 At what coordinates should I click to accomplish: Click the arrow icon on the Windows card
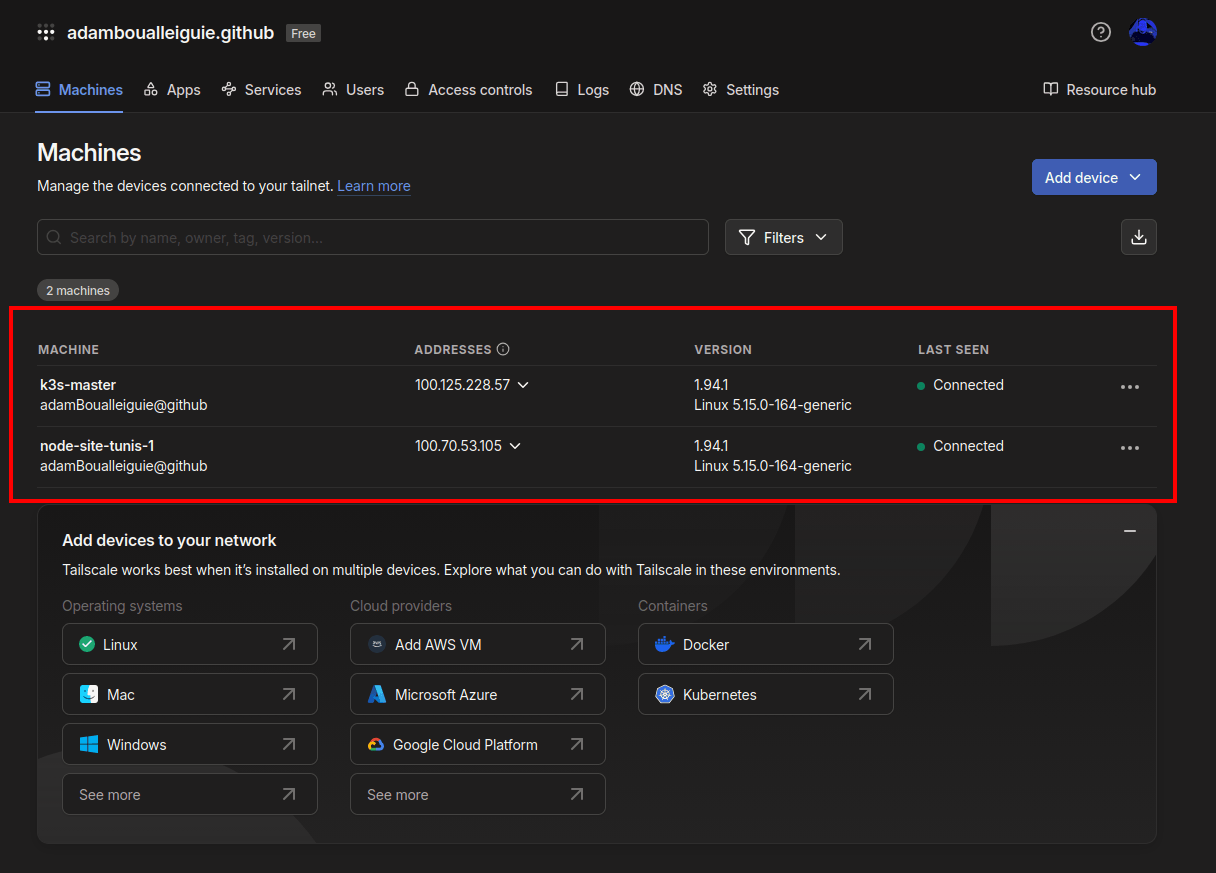[x=289, y=744]
